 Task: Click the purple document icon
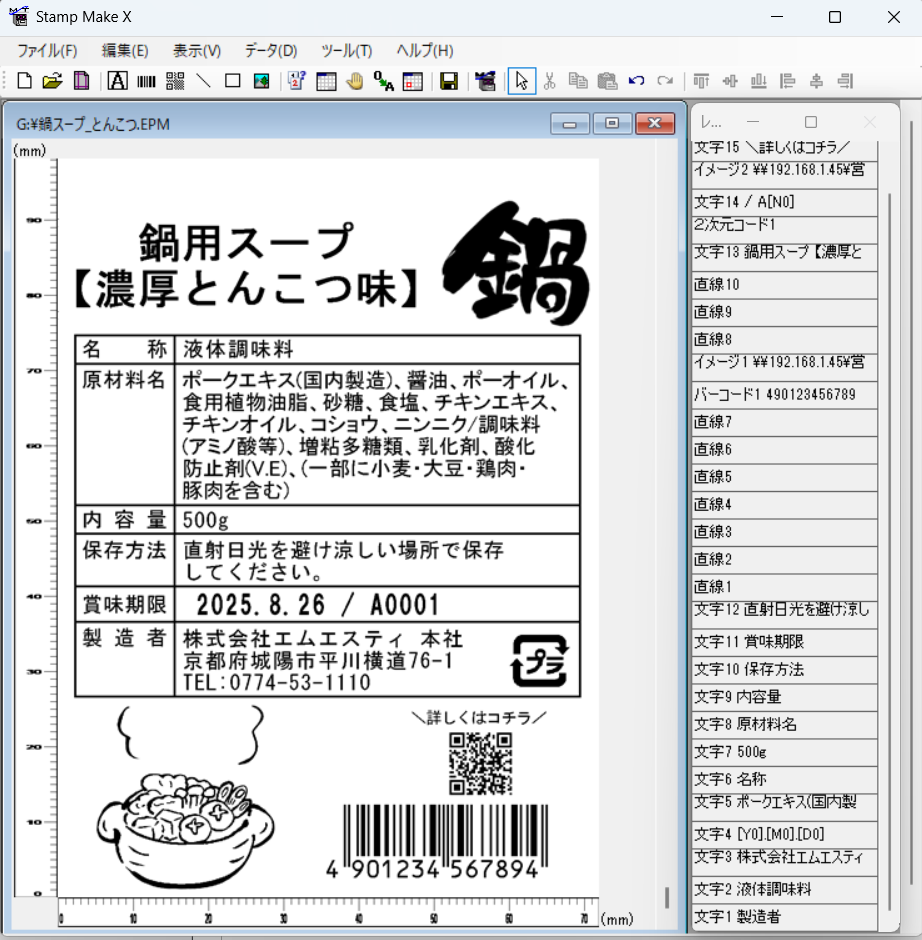81,81
